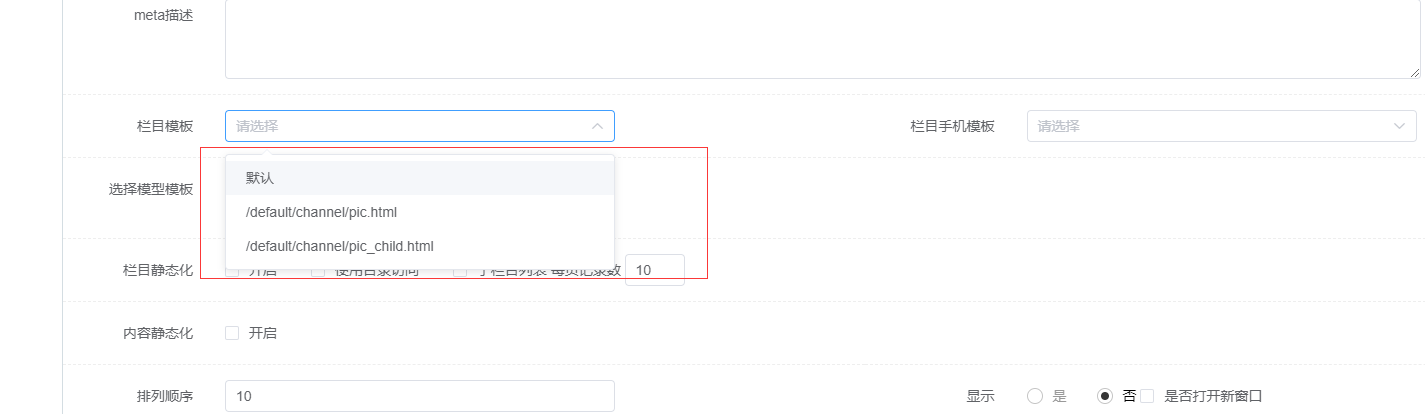
Task: Click the 否 label text under 显示
Action: click(x=1129, y=396)
